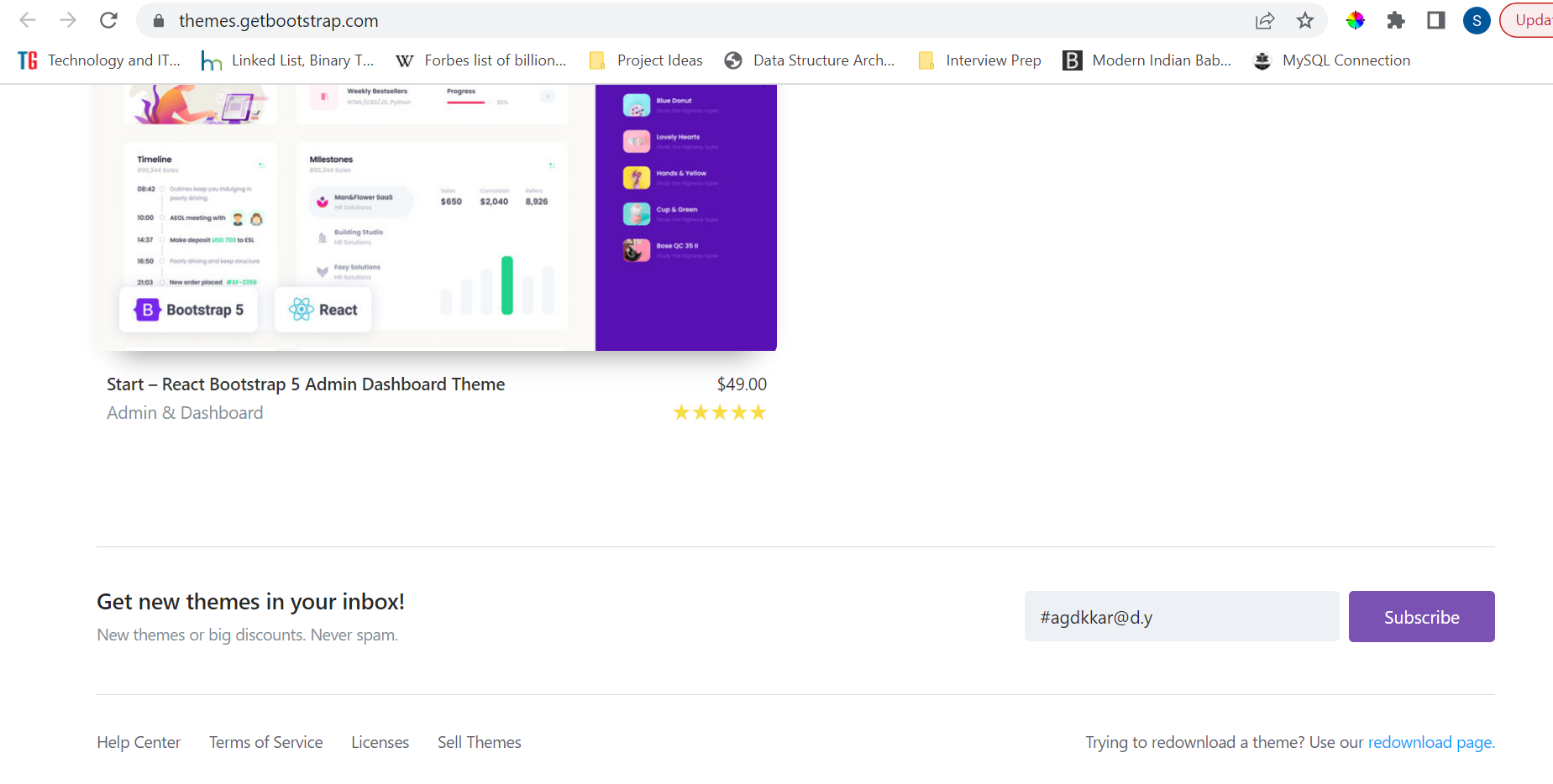1553x784 pixels.
Task: Click the five-star rating of the theme
Action: (719, 412)
